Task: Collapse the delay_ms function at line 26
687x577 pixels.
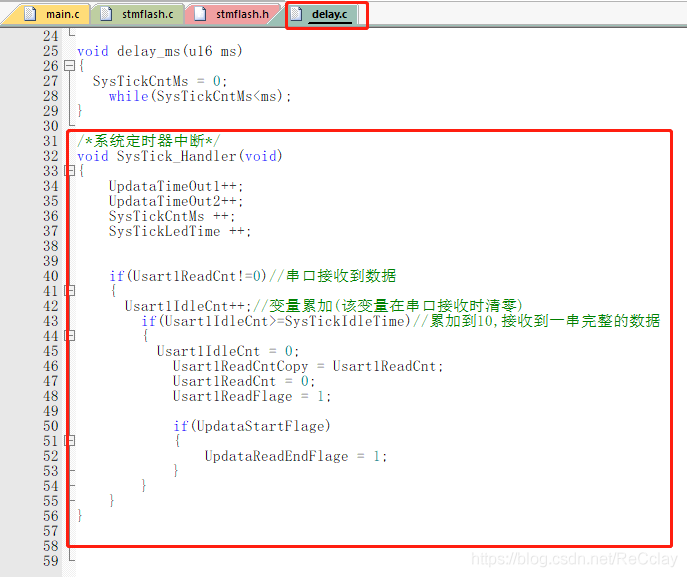Action: pos(69,66)
